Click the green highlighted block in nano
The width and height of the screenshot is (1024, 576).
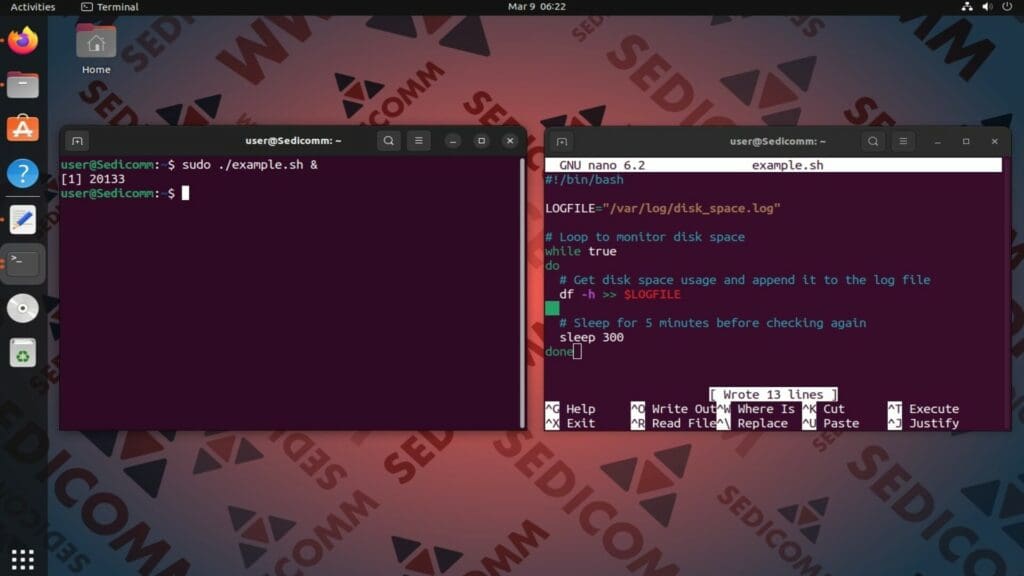[x=552, y=308]
